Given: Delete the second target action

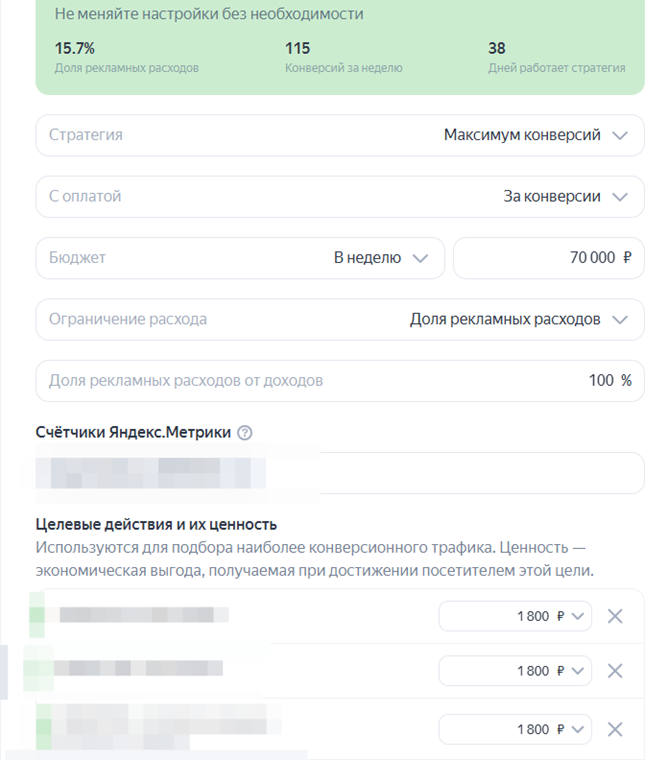Looking at the screenshot, I should point(615,671).
